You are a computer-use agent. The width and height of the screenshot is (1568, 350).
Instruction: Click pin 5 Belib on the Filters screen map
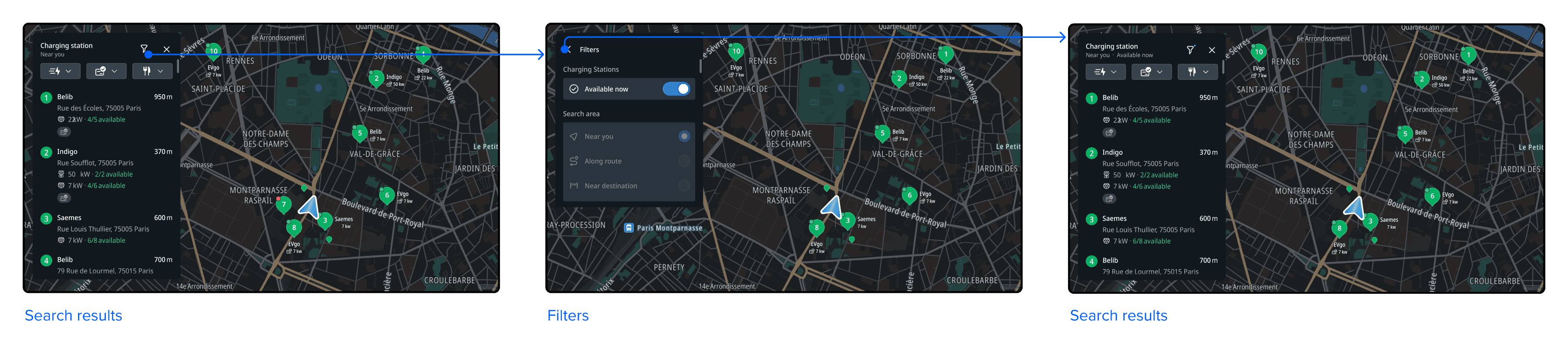point(882,133)
